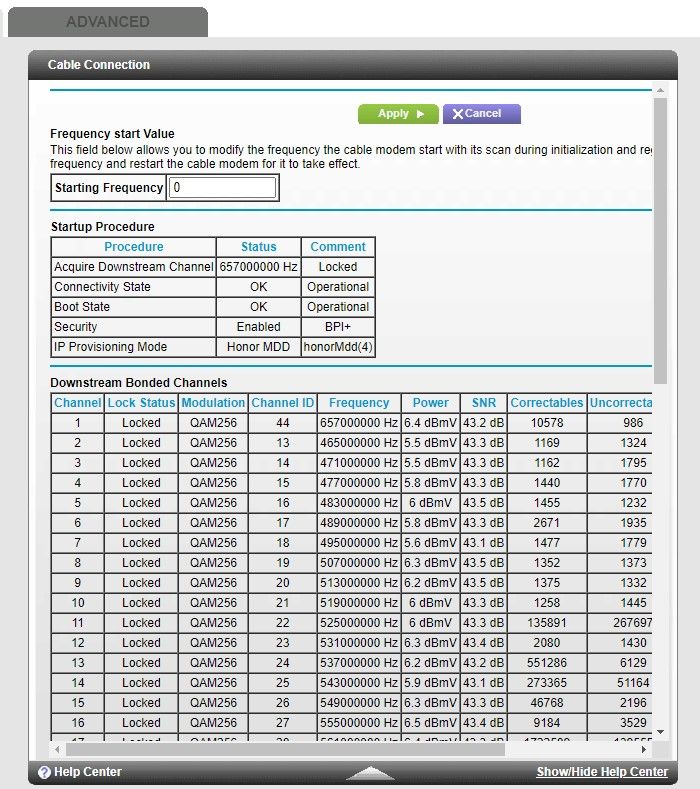The width and height of the screenshot is (700, 789).
Task: Click the Help Center question mark icon
Action: [44, 772]
